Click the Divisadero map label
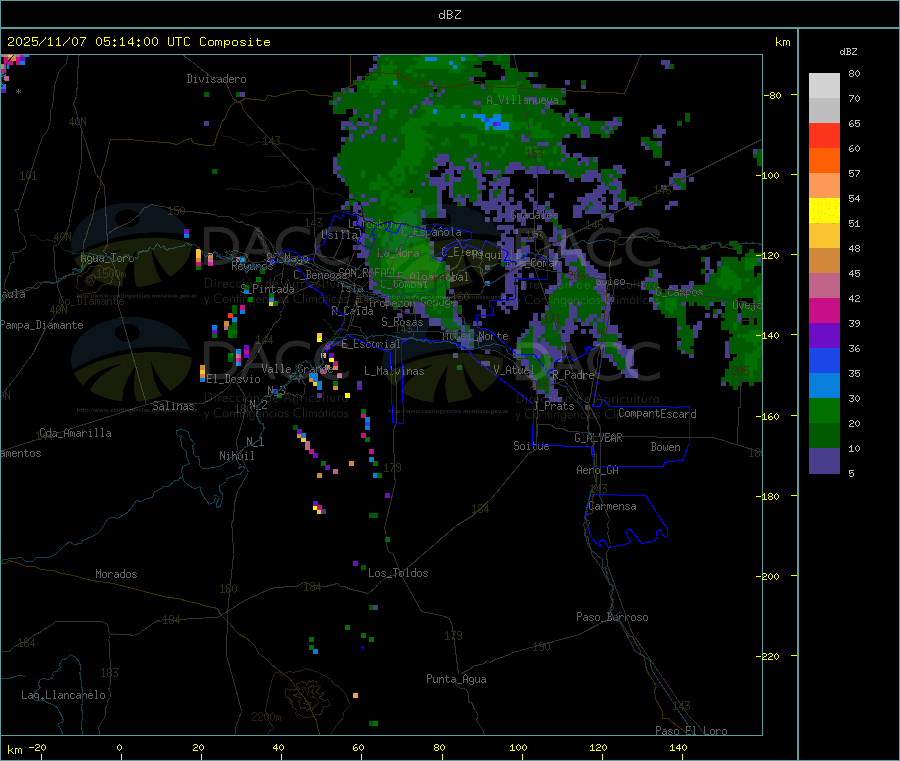This screenshot has width=900, height=761. (x=216, y=79)
